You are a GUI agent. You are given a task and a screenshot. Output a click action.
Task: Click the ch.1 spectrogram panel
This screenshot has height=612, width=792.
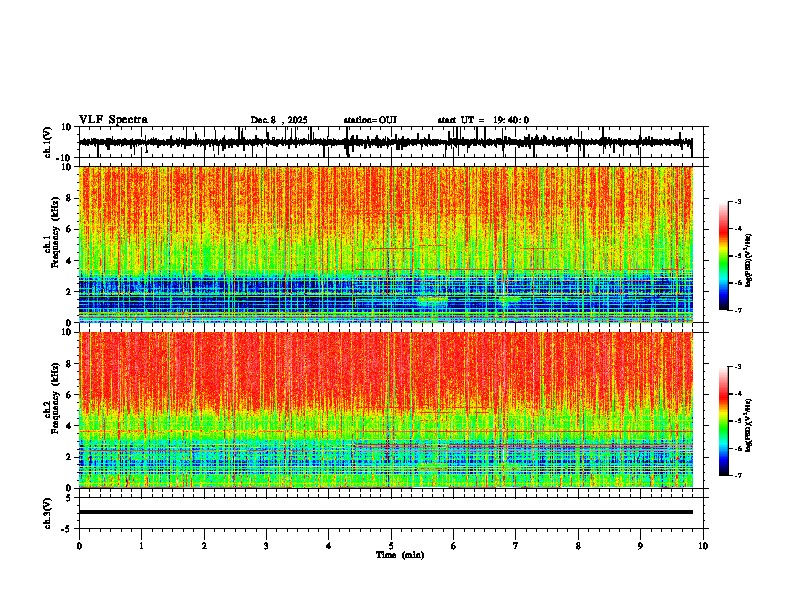pyautogui.click(x=385, y=244)
